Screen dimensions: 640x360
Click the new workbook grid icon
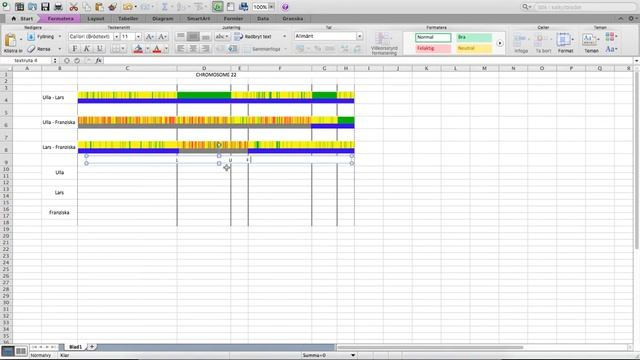click(x=19, y=7)
